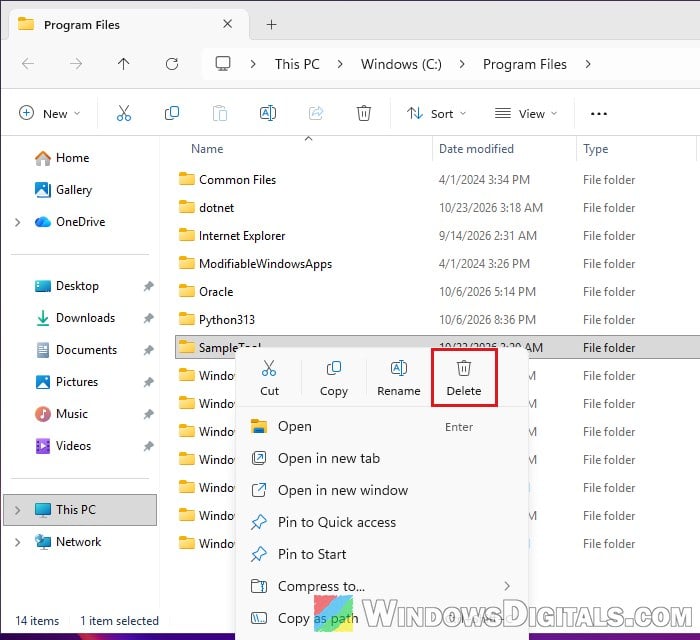The height and width of the screenshot is (640, 700).
Task: Unpin Desktop using its pin icon
Action: tap(148, 286)
